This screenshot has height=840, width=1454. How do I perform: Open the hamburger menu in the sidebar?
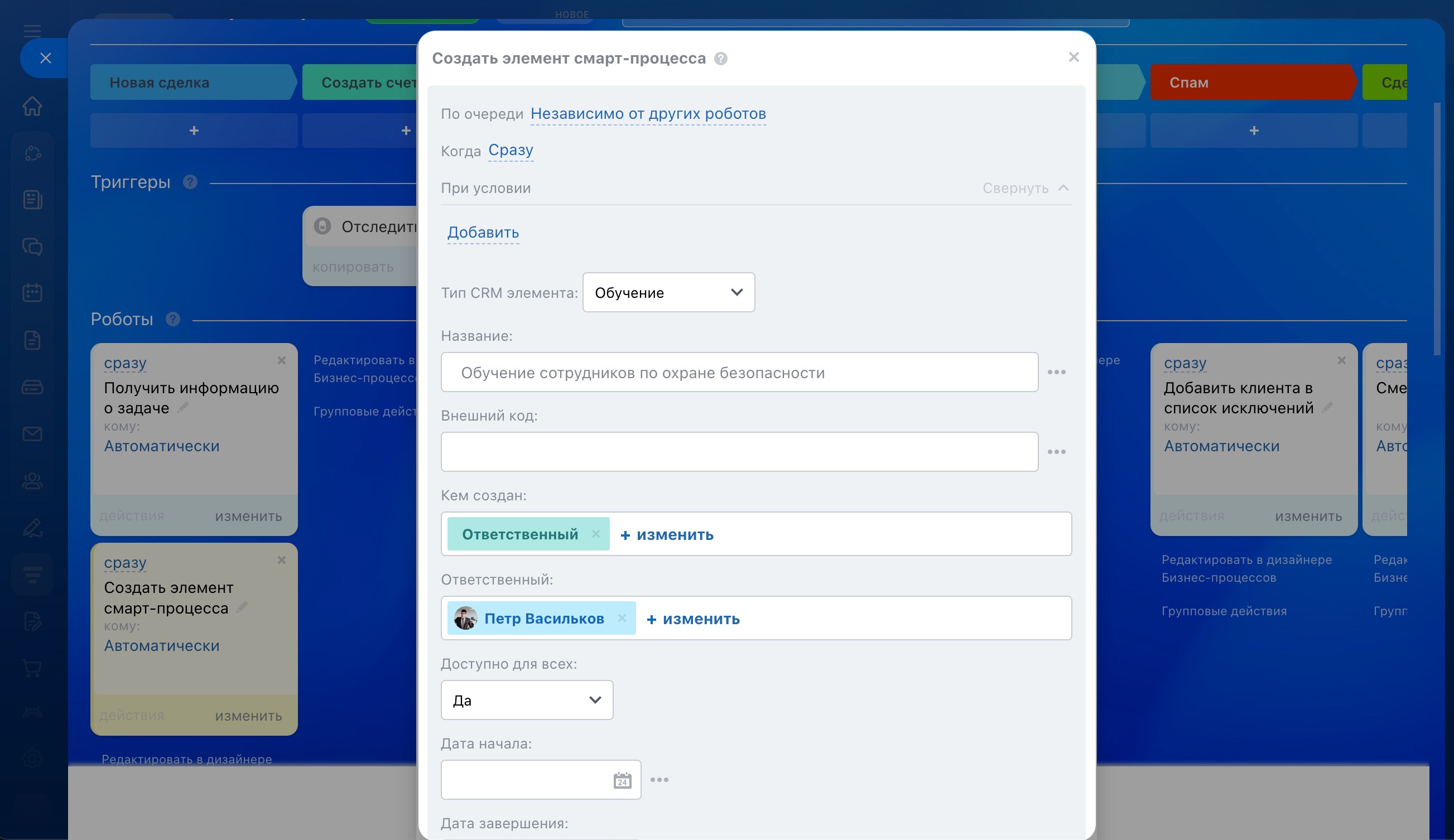pos(32,31)
